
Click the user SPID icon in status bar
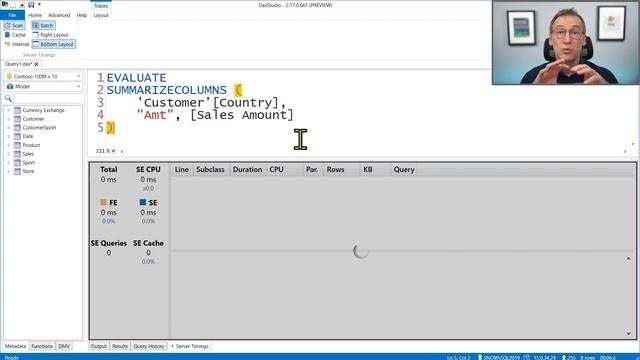click(x=564, y=357)
